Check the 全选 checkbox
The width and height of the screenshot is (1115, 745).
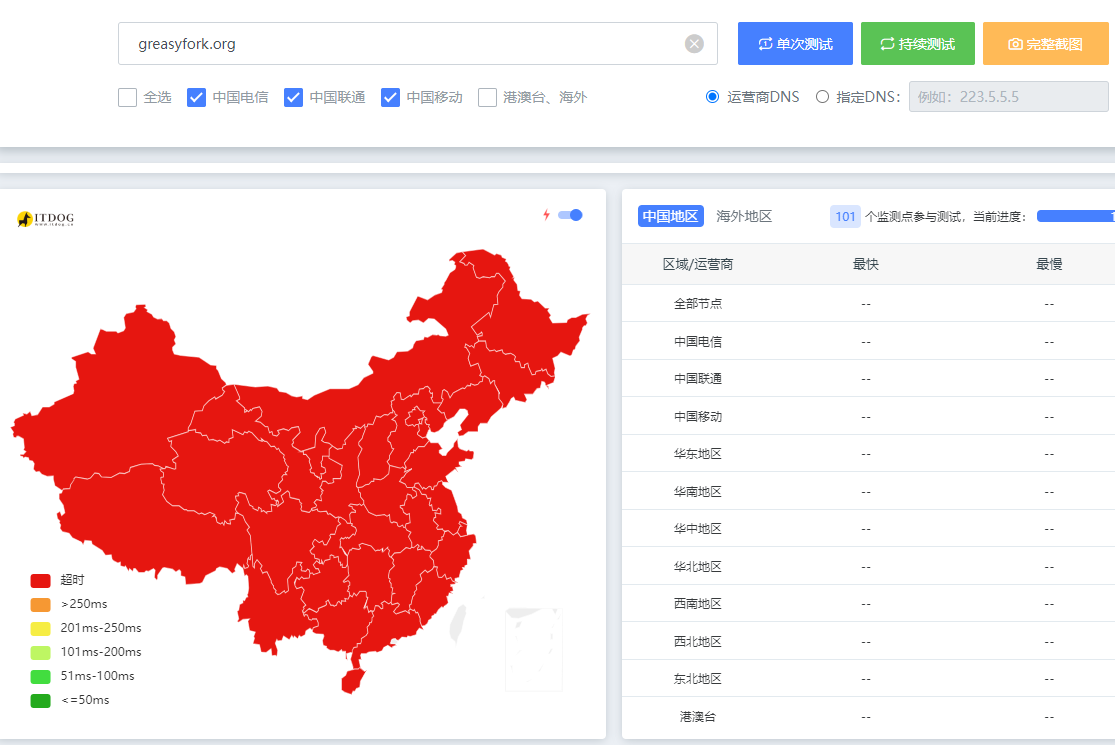[x=128, y=97]
